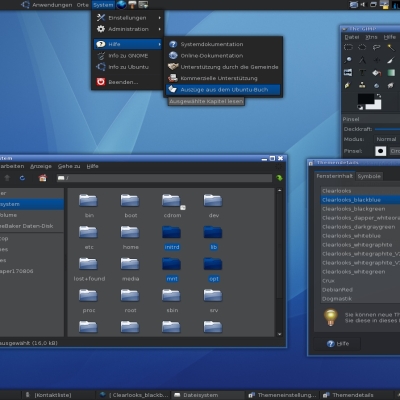Open Auszüge aus dem Ubuntu-Buch

pyautogui.click(x=223, y=90)
